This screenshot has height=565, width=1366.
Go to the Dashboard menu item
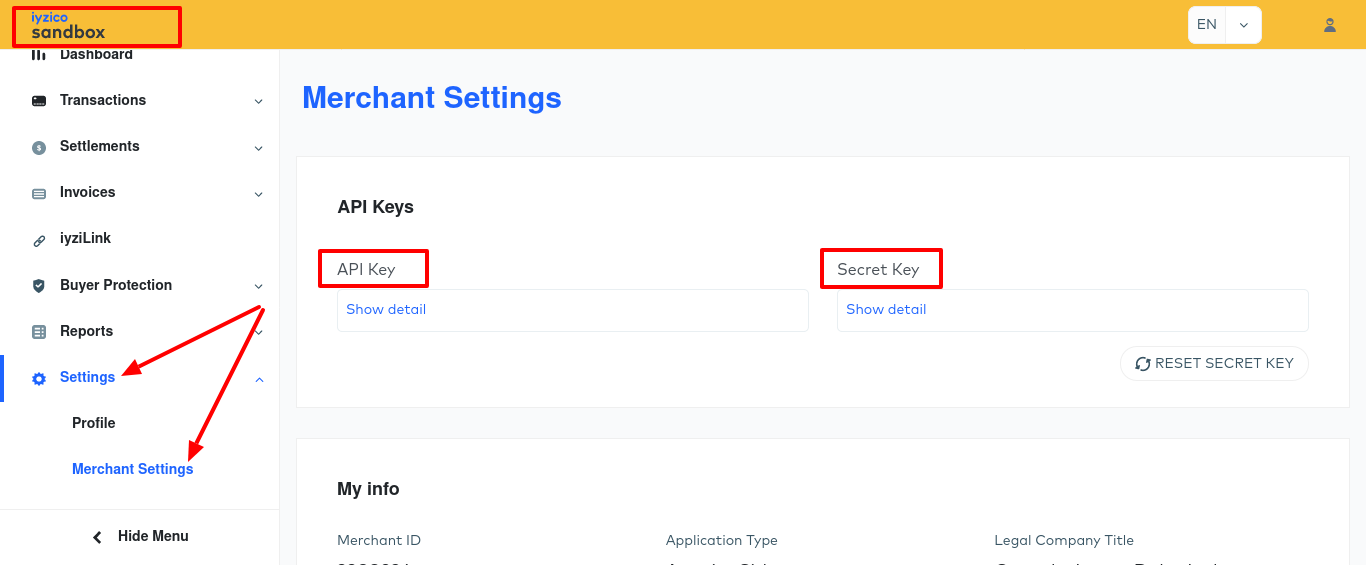96,55
